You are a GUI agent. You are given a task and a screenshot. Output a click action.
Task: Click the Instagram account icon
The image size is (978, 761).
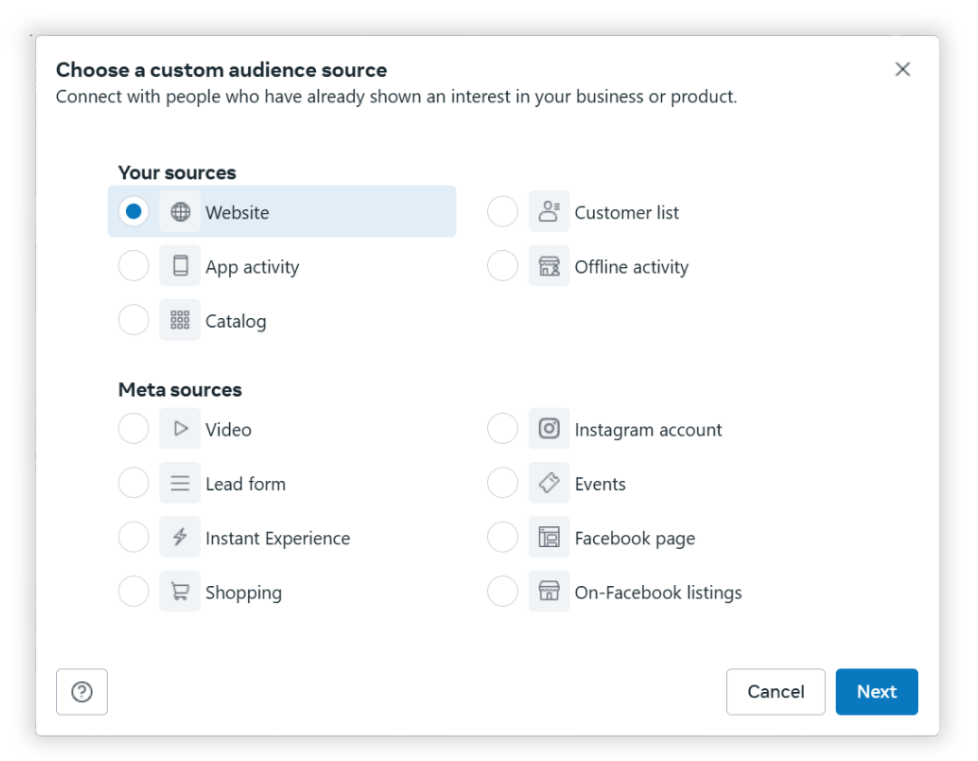tap(549, 428)
